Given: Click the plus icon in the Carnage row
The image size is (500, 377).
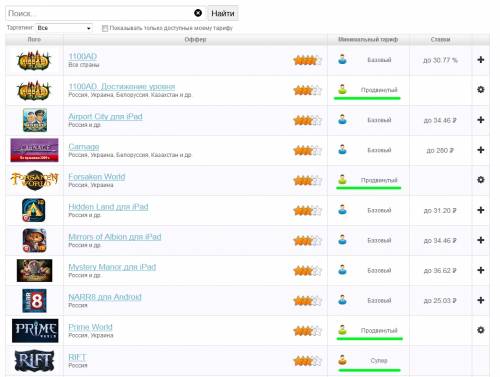Looking at the screenshot, I should click(480, 150).
